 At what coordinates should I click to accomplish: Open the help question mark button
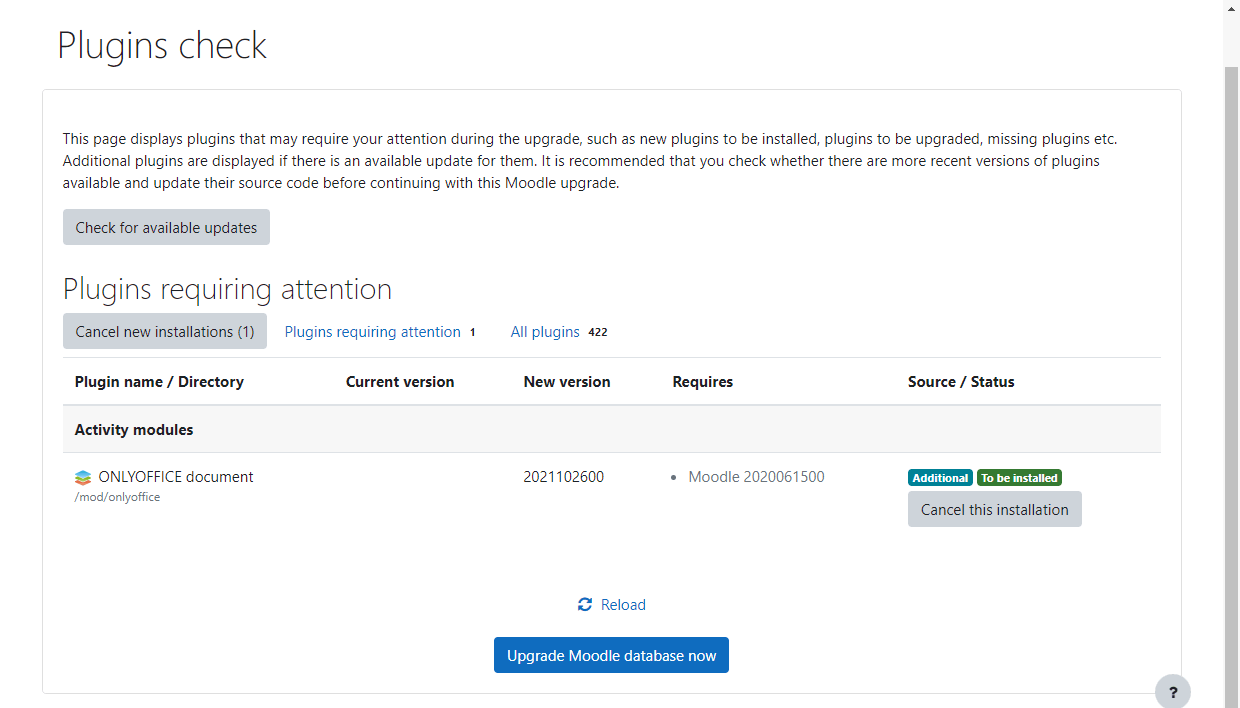pos(1173,692)
